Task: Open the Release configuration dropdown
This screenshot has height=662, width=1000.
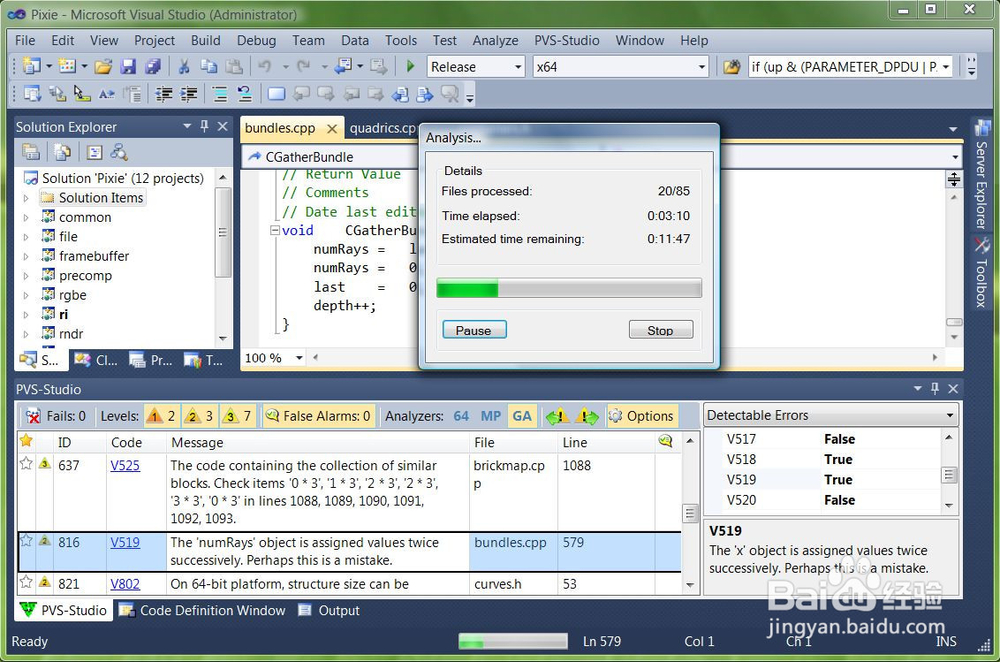Action: tap(518, 67)
